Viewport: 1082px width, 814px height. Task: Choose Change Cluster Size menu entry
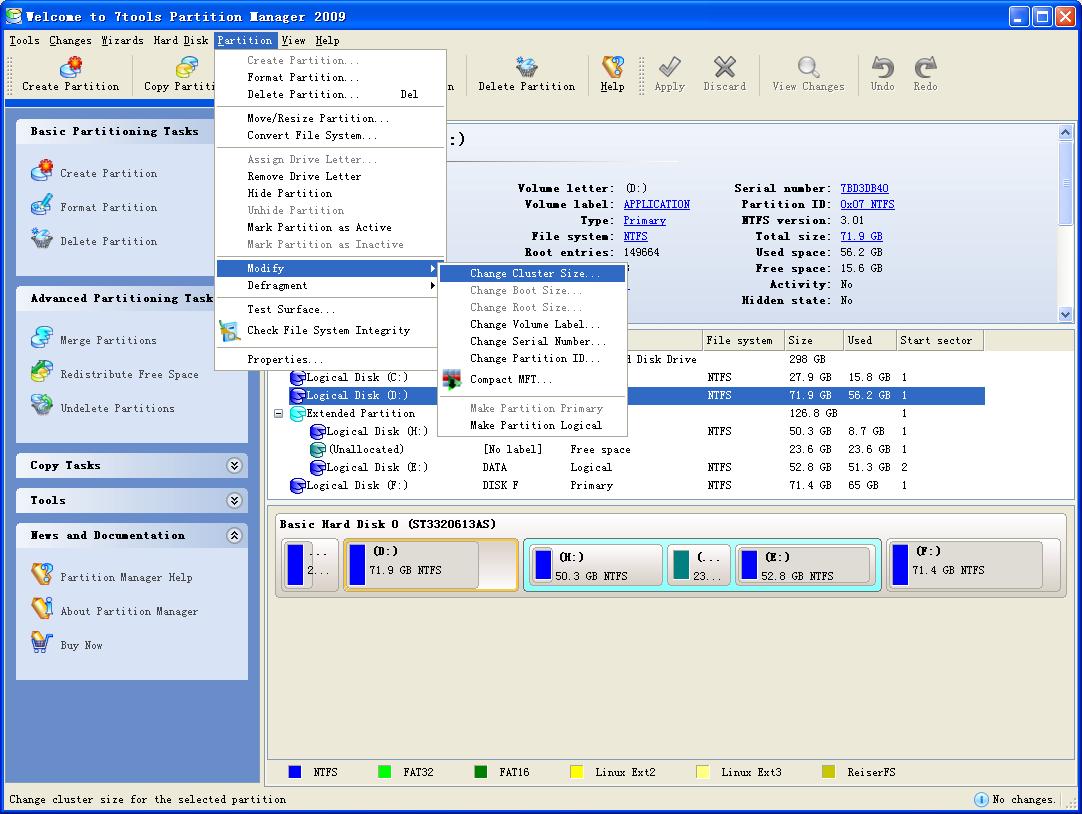tap(534, 273)
